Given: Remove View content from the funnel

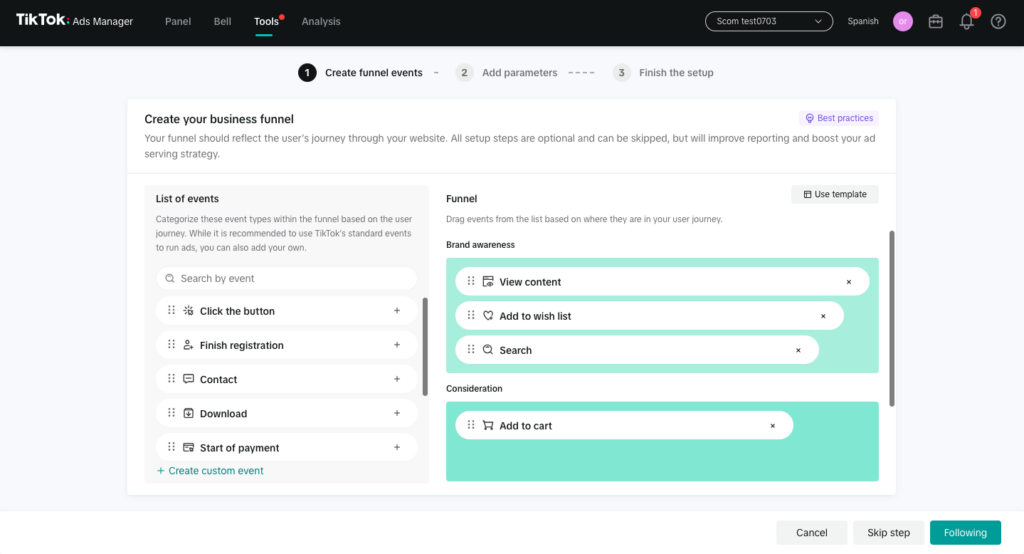Looking at the screenshot, I should pyautogui.click(x=849, y=282).
